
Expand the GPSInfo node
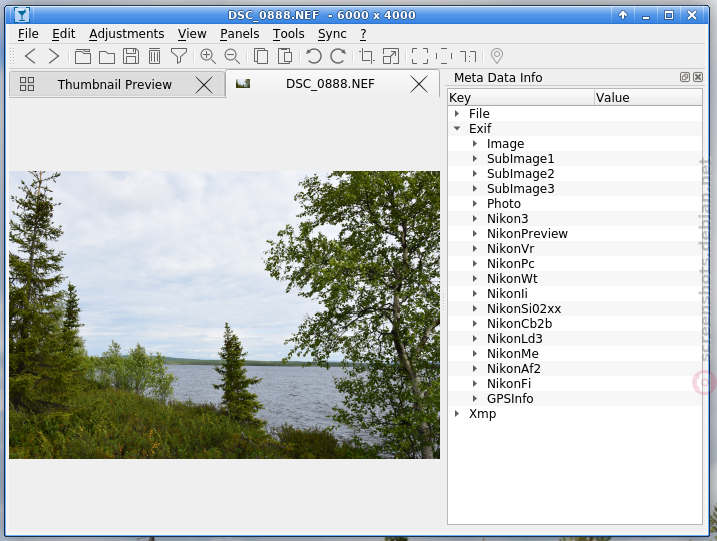coord(475,399)
